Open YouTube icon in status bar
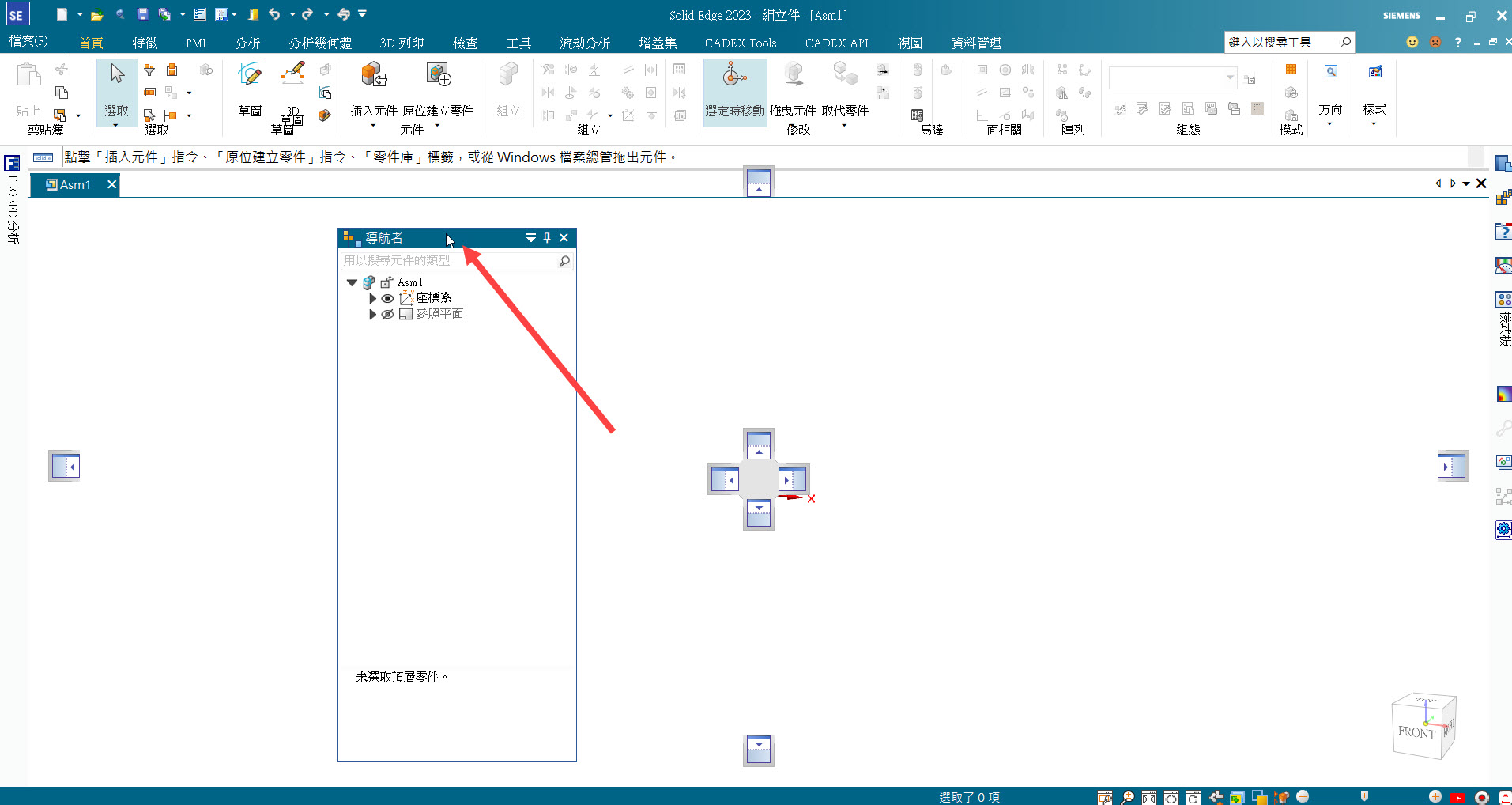The width and height of the screenshot is (1512, 805). pyautogui.click(x=1457, y=797)
